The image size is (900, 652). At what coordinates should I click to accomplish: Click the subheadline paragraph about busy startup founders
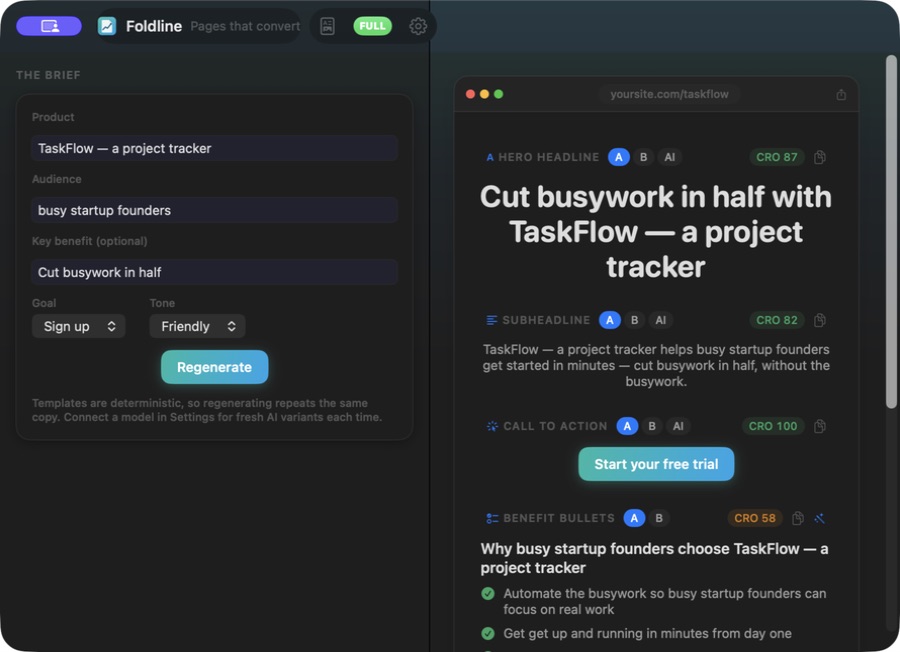click(655, 366)
